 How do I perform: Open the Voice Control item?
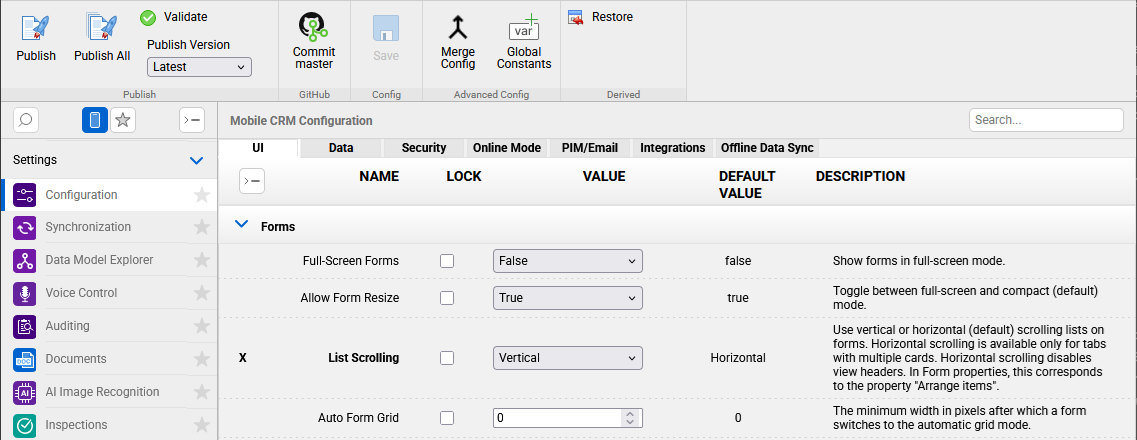pyautogui.click(x=109, y=293)
